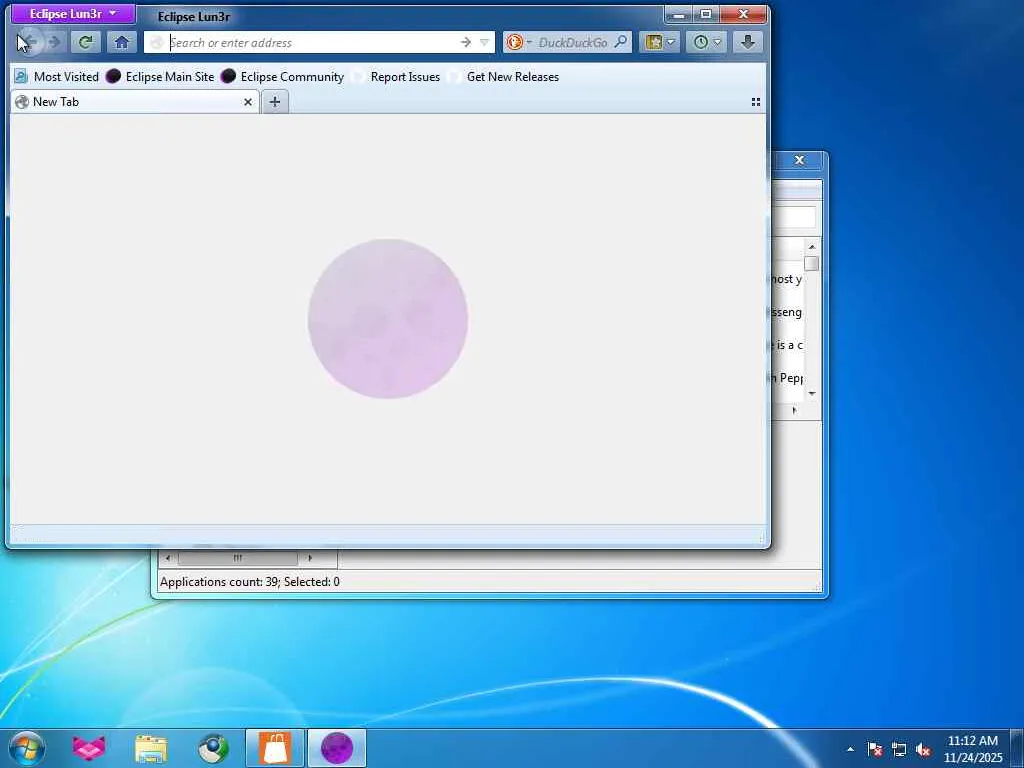This screenshot has height=768, width=1024.
Task: Open the tab groups grid icon
Action: [x=756, y=102]
